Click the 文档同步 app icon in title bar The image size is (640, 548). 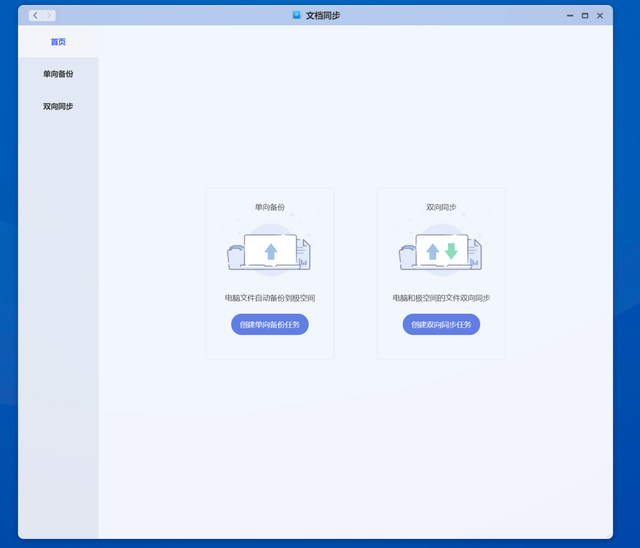click(x=297, y=15)
